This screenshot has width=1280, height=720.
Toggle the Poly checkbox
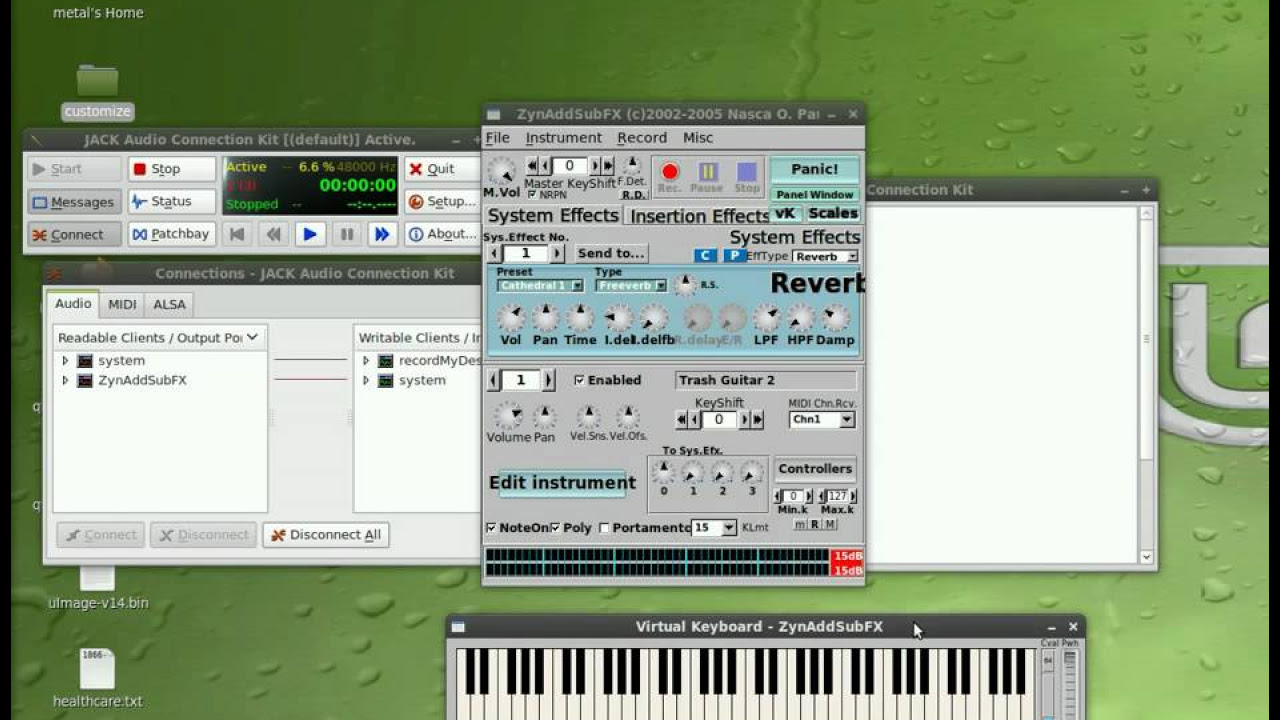click(x=555, y=527)
